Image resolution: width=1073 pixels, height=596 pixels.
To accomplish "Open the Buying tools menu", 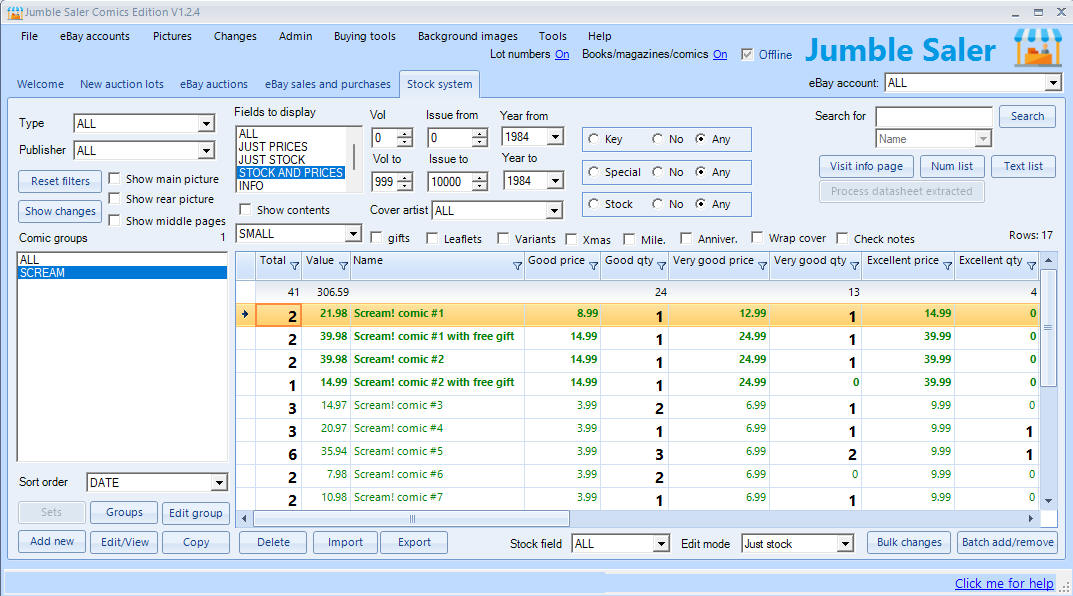I will [365, 36].
